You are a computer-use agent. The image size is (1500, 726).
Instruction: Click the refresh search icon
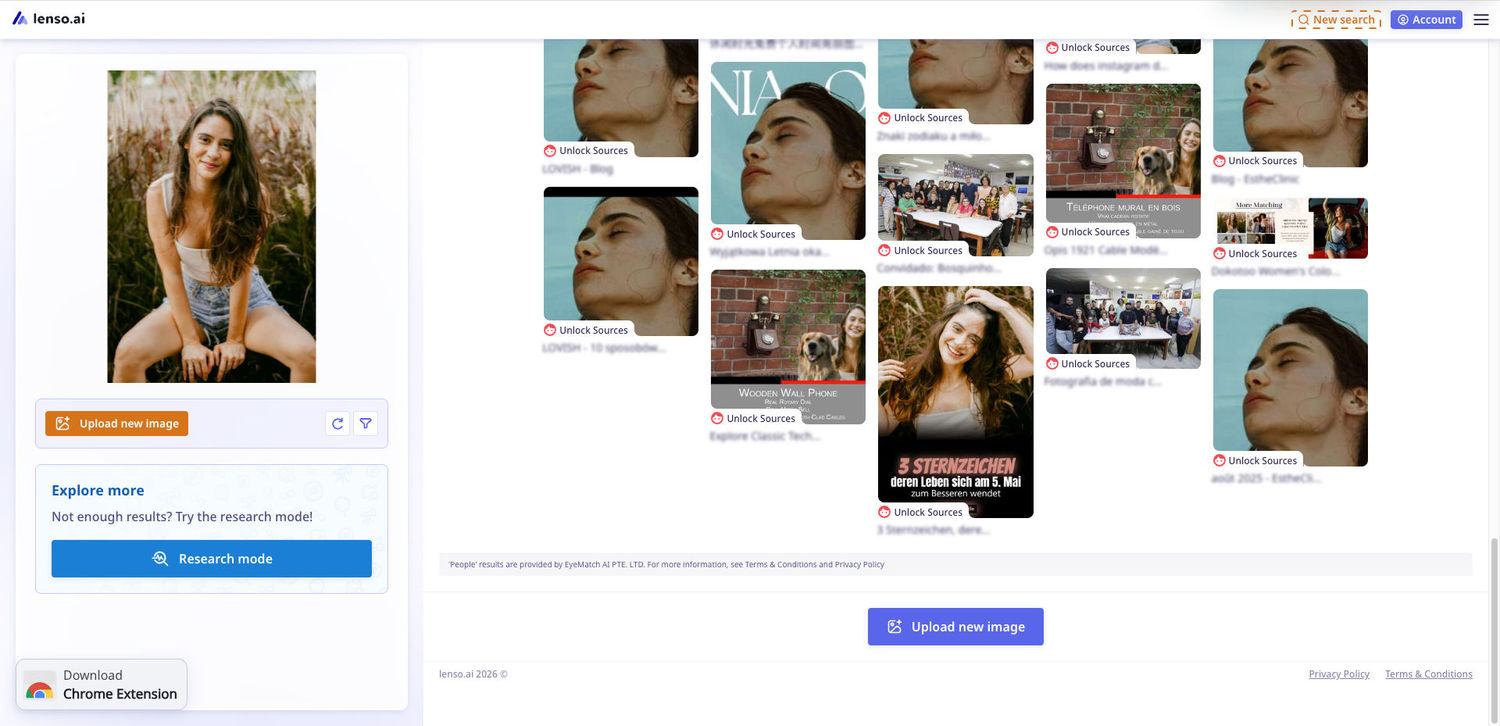coord(338,424)
